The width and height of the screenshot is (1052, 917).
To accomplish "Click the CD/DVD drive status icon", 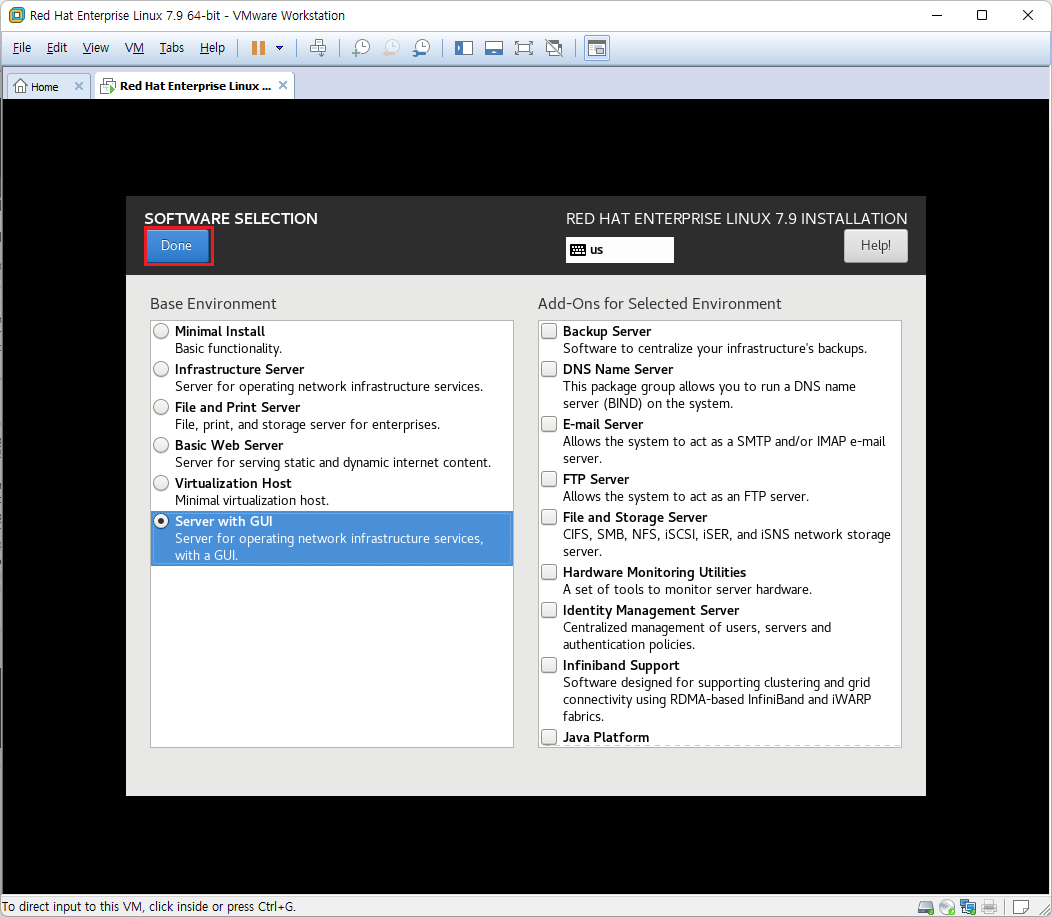I will pyautogui.click(x=947, y=908).
